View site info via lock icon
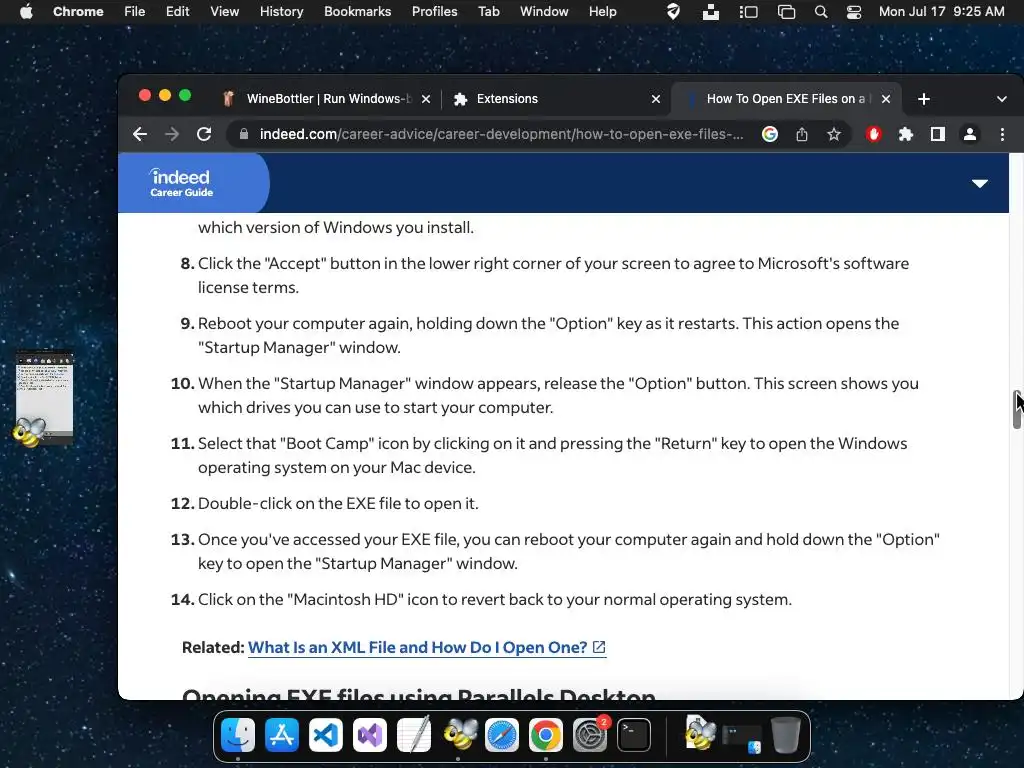The width and height of the screenshot is (1024, 768). (x=244, y=135)
